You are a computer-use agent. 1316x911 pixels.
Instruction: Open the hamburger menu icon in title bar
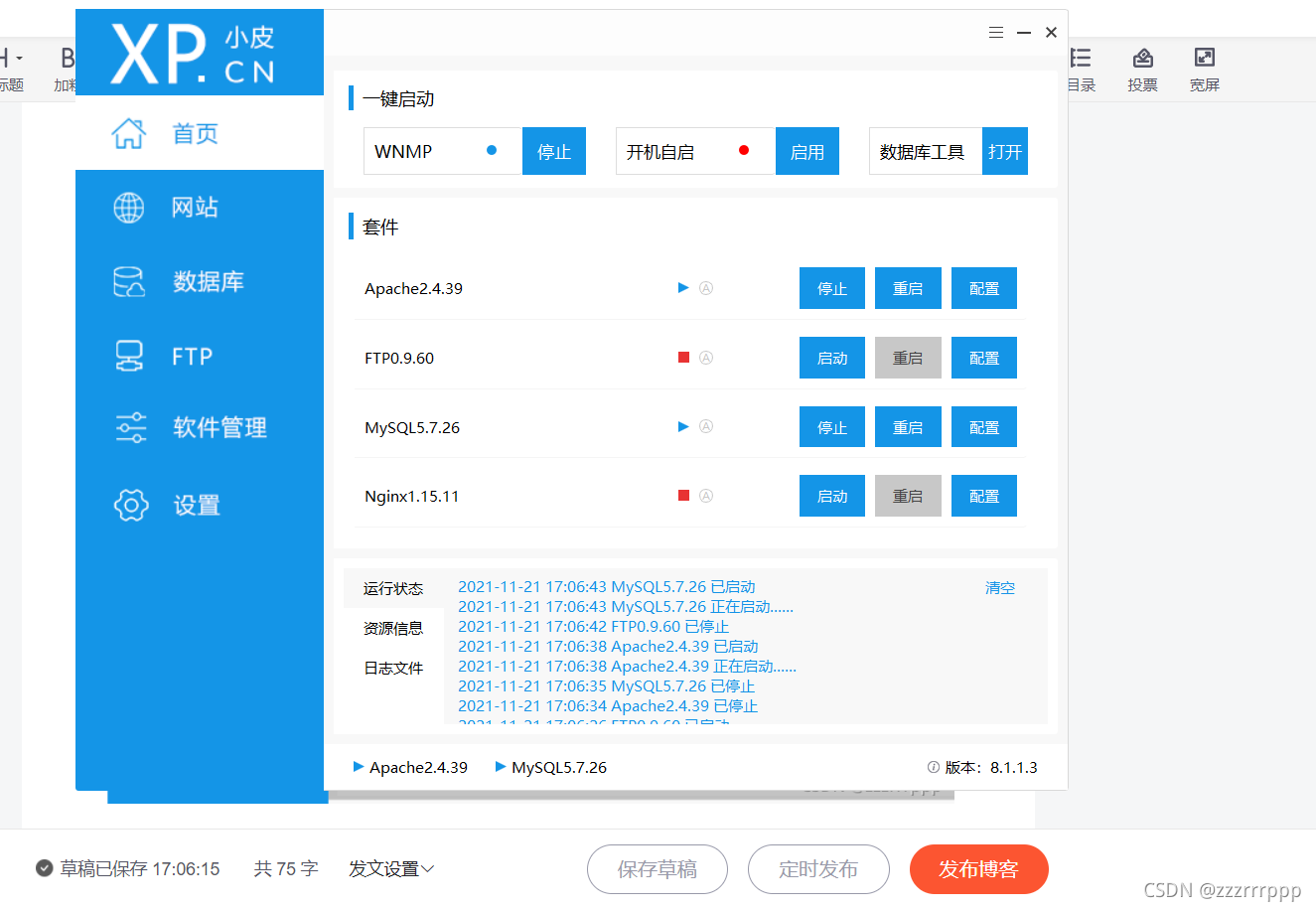coord(996,33)
